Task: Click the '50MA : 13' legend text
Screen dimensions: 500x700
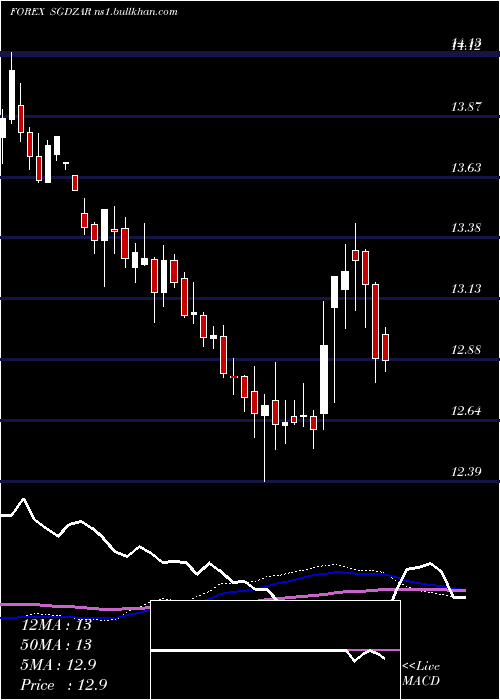Action: pyautogui.click(x=56, y=645)
